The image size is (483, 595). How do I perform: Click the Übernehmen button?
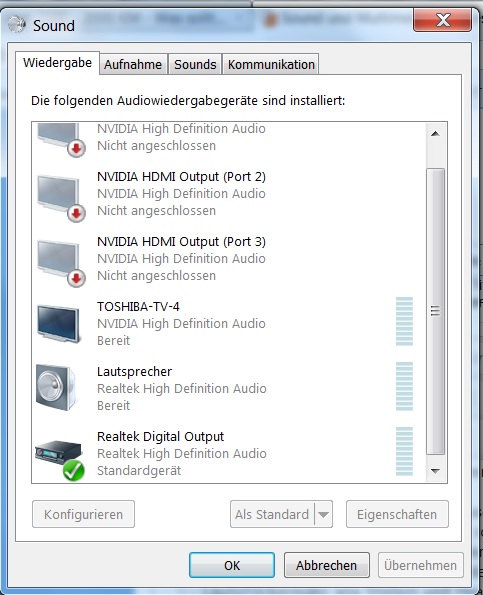pyautogui.click(x=420, y=565)
